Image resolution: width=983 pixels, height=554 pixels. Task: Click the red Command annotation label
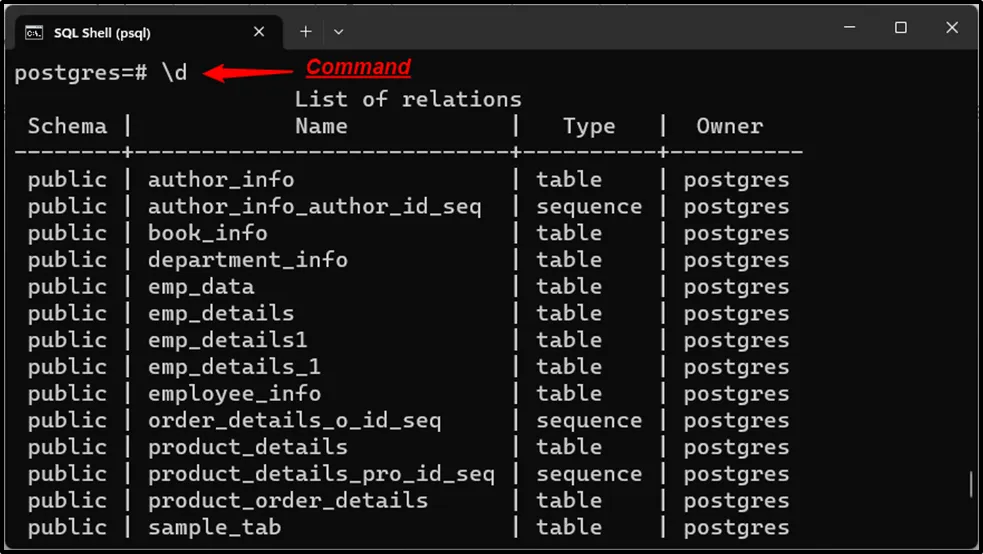tap(358, 67)
